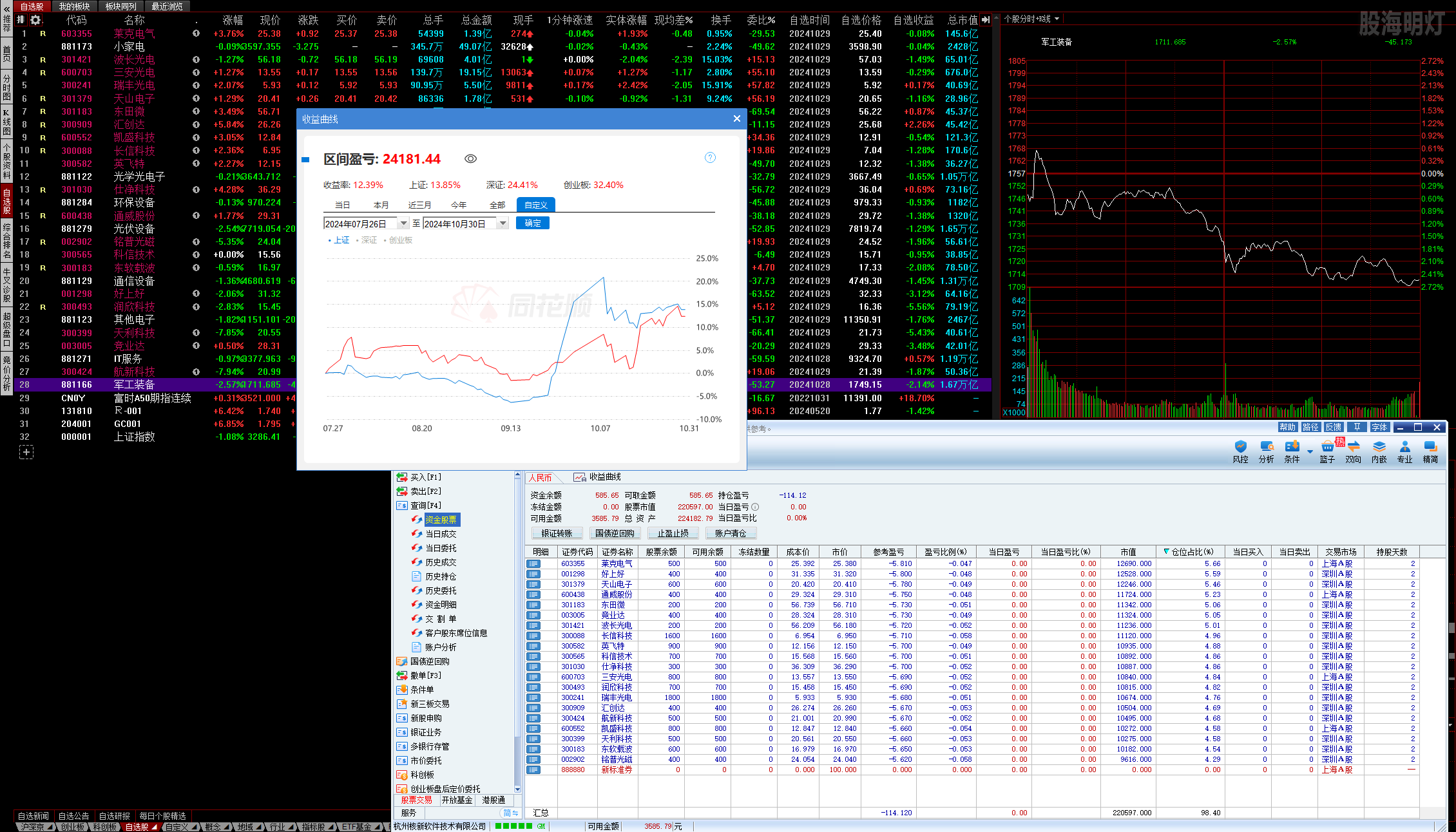
Task: Add a stock with the plus icon below the list
Action: 26,452
